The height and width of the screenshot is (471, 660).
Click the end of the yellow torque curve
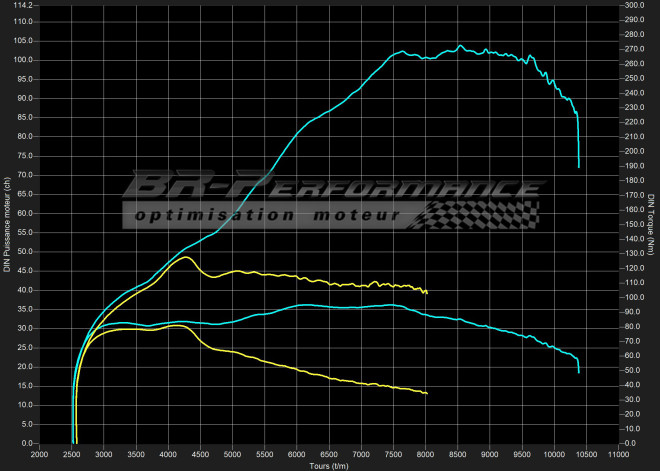(427, 393)
